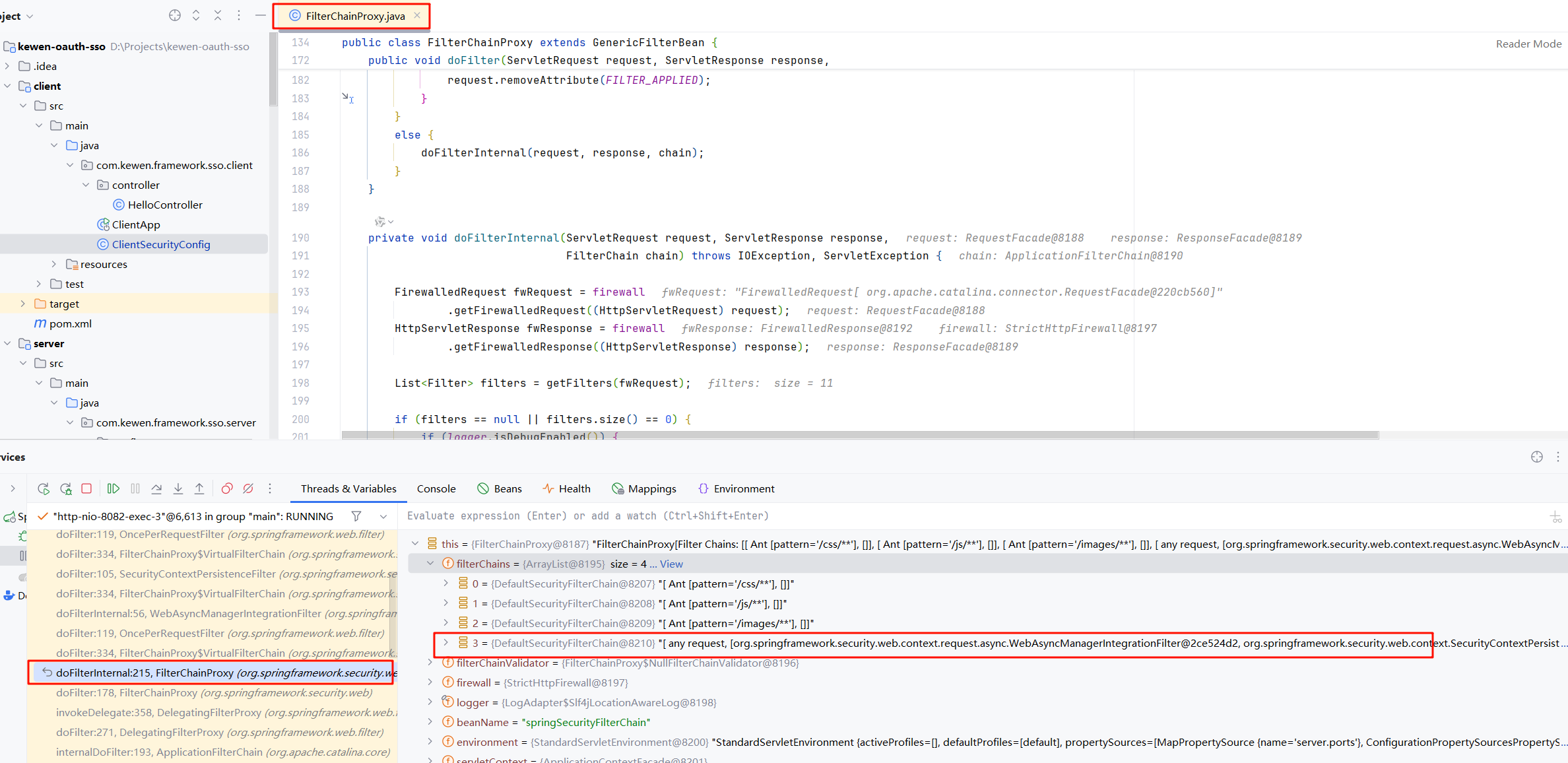Image resolution: width=1568 pixels, height=763 pixels.
Task: Collapse the 'this' variable node
Action: [x=415, y=544]
